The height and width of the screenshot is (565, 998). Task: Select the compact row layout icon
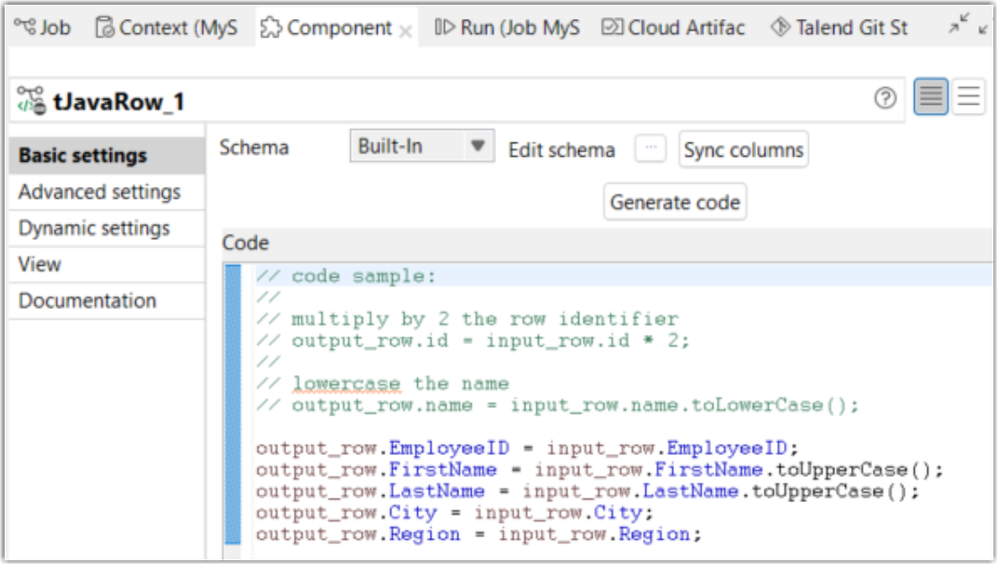(931, 97)
